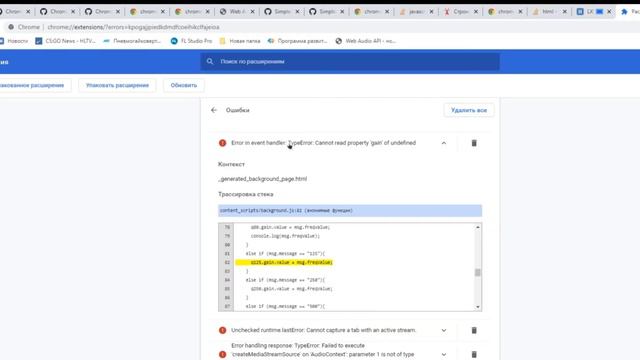Open the FL Studio Pro bookmark

click(x=191, y=41)
